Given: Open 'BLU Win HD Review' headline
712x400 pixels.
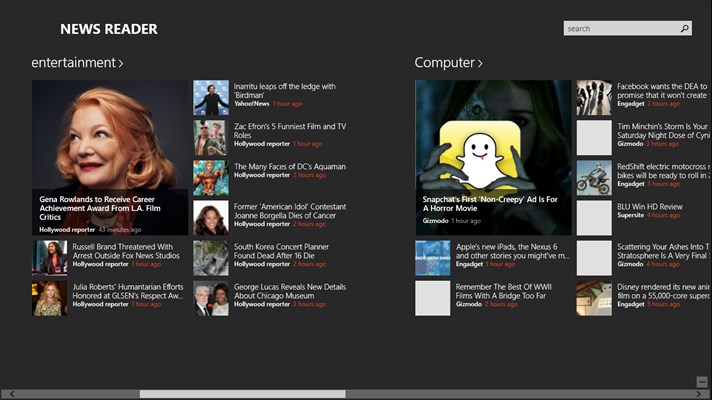Looking at the screenshot, I should (x=650, y=207).
